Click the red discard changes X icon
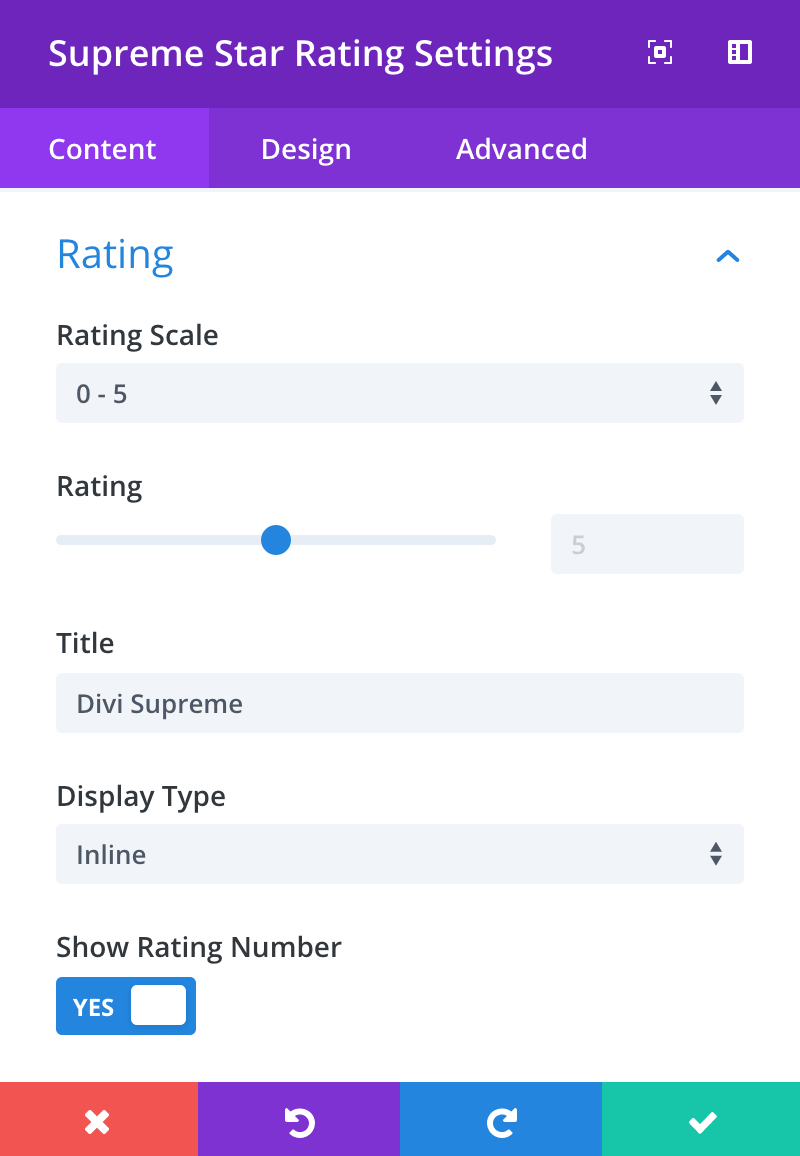 pos(98,1122)
